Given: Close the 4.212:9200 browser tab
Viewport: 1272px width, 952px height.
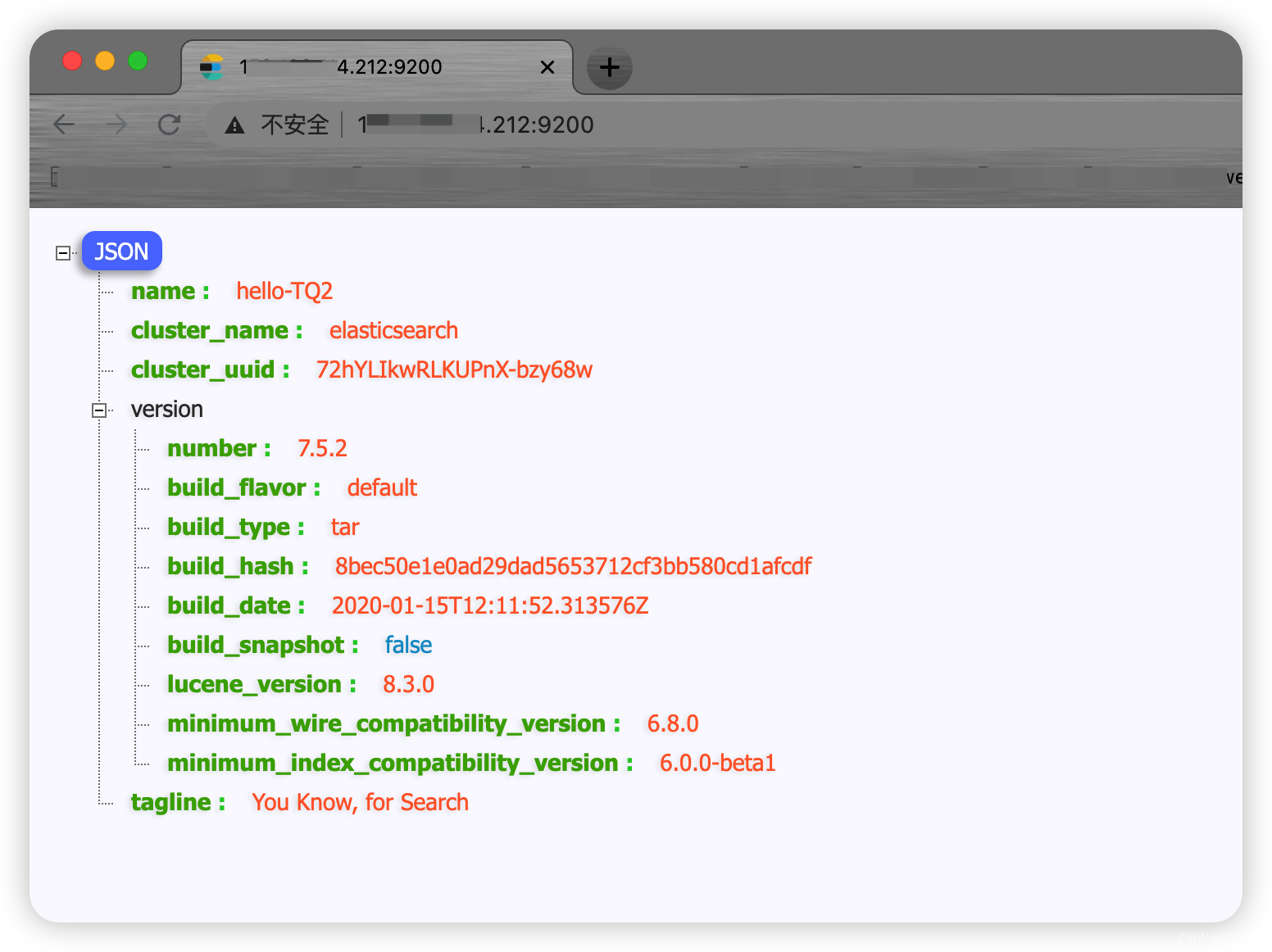Looking at the screenshot, I should click(x=547, y=67).
